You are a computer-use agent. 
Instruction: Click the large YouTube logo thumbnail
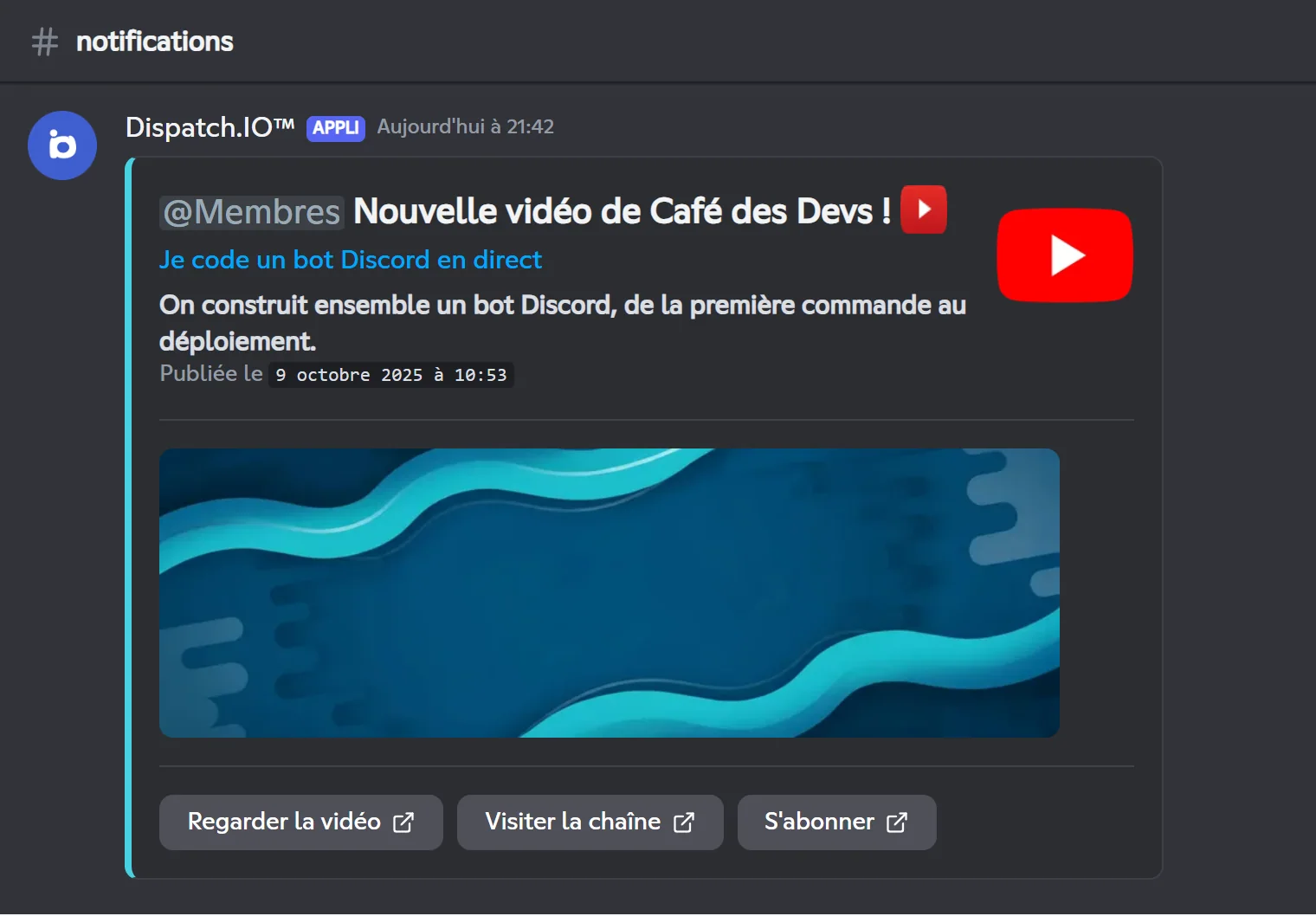click(1065, 255)
